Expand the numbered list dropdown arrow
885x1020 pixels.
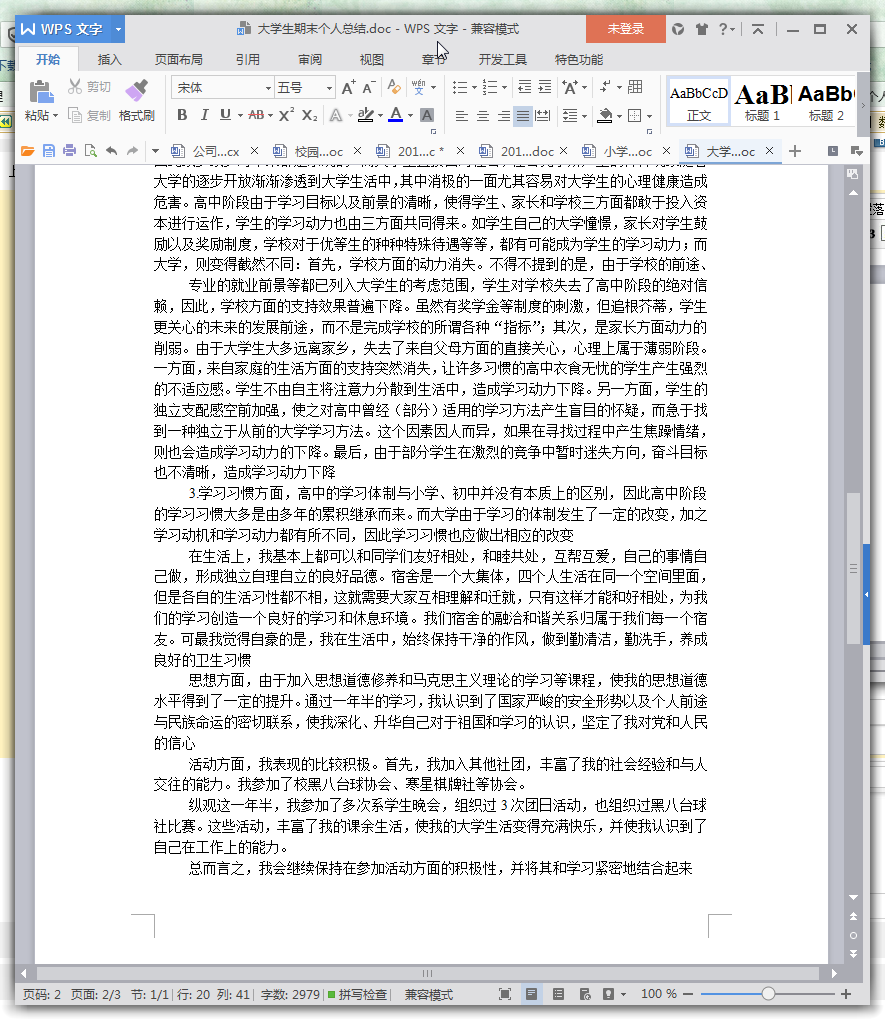point(504,87)
